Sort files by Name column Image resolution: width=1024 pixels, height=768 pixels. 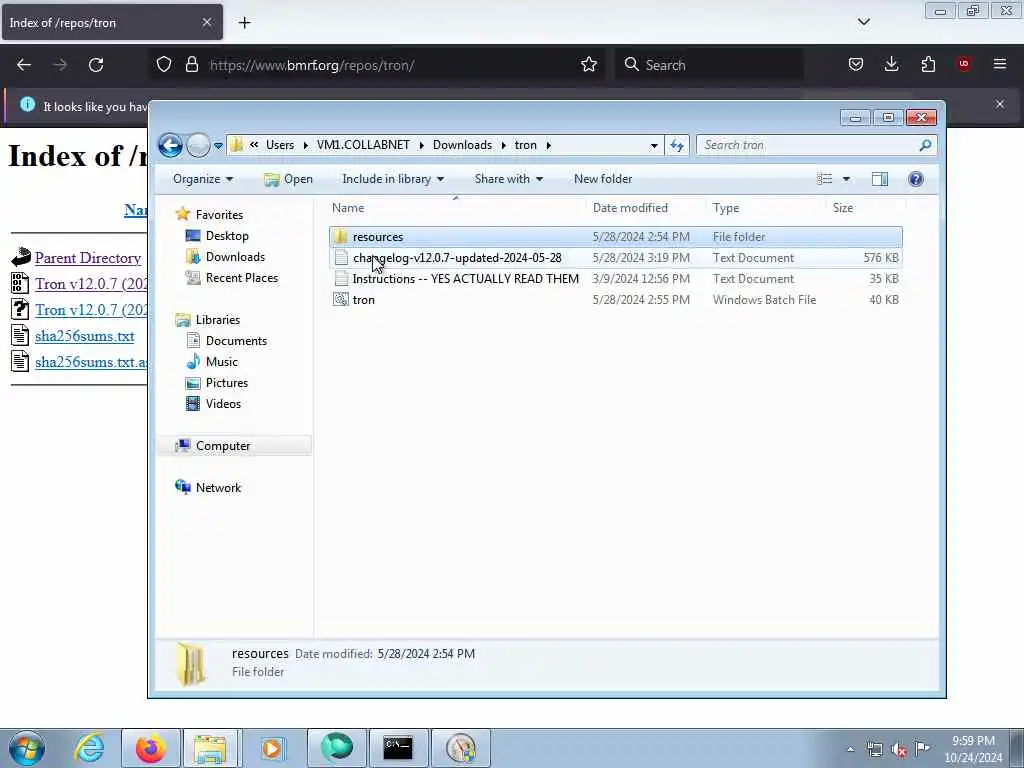coord(456,208)
